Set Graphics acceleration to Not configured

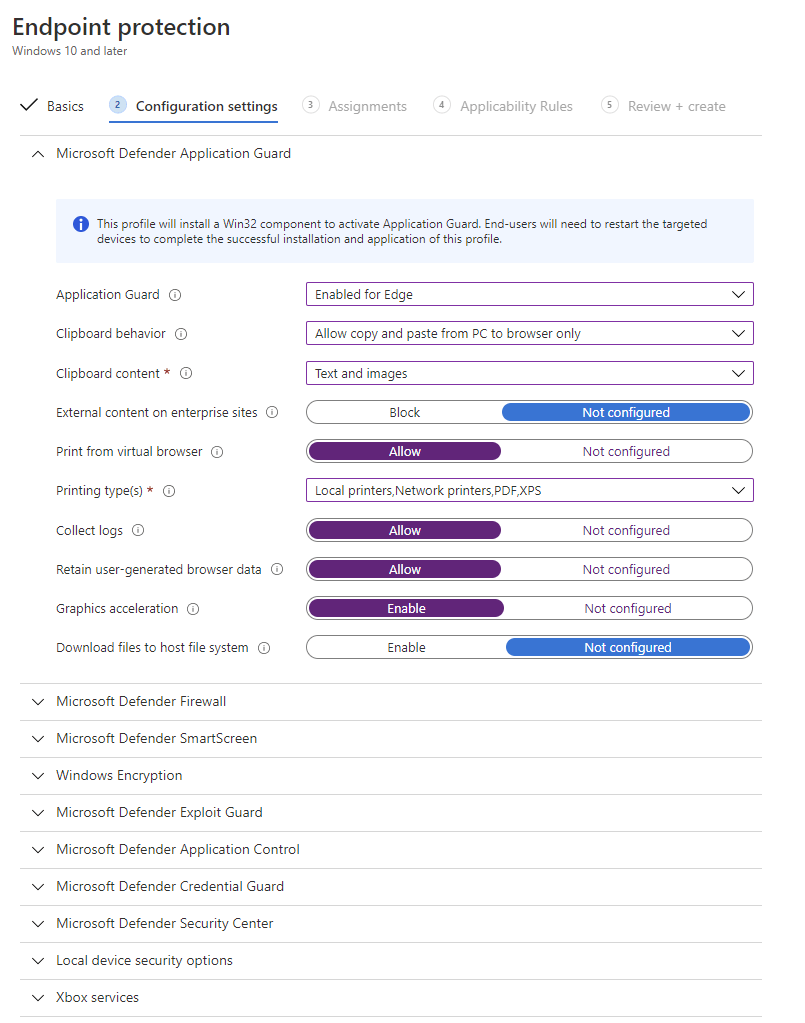point(627,608)
